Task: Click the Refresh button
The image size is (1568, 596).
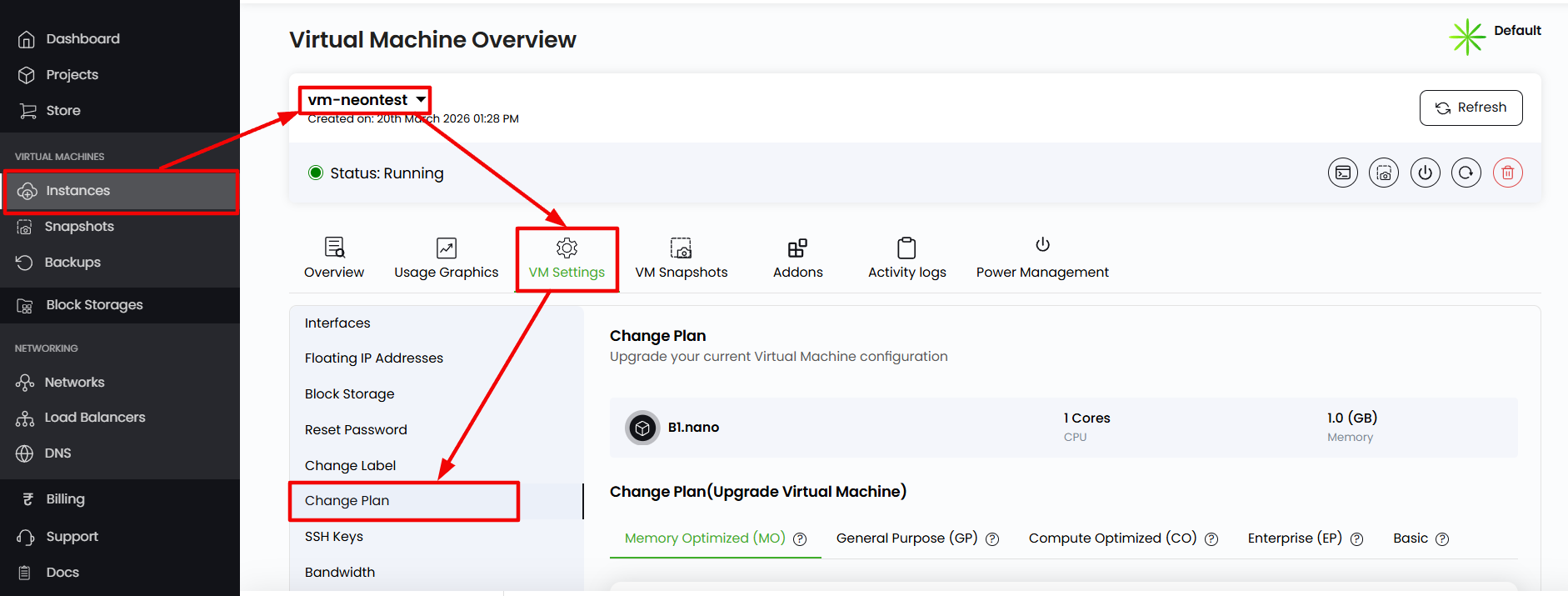Action: [x=1471, y=108]
